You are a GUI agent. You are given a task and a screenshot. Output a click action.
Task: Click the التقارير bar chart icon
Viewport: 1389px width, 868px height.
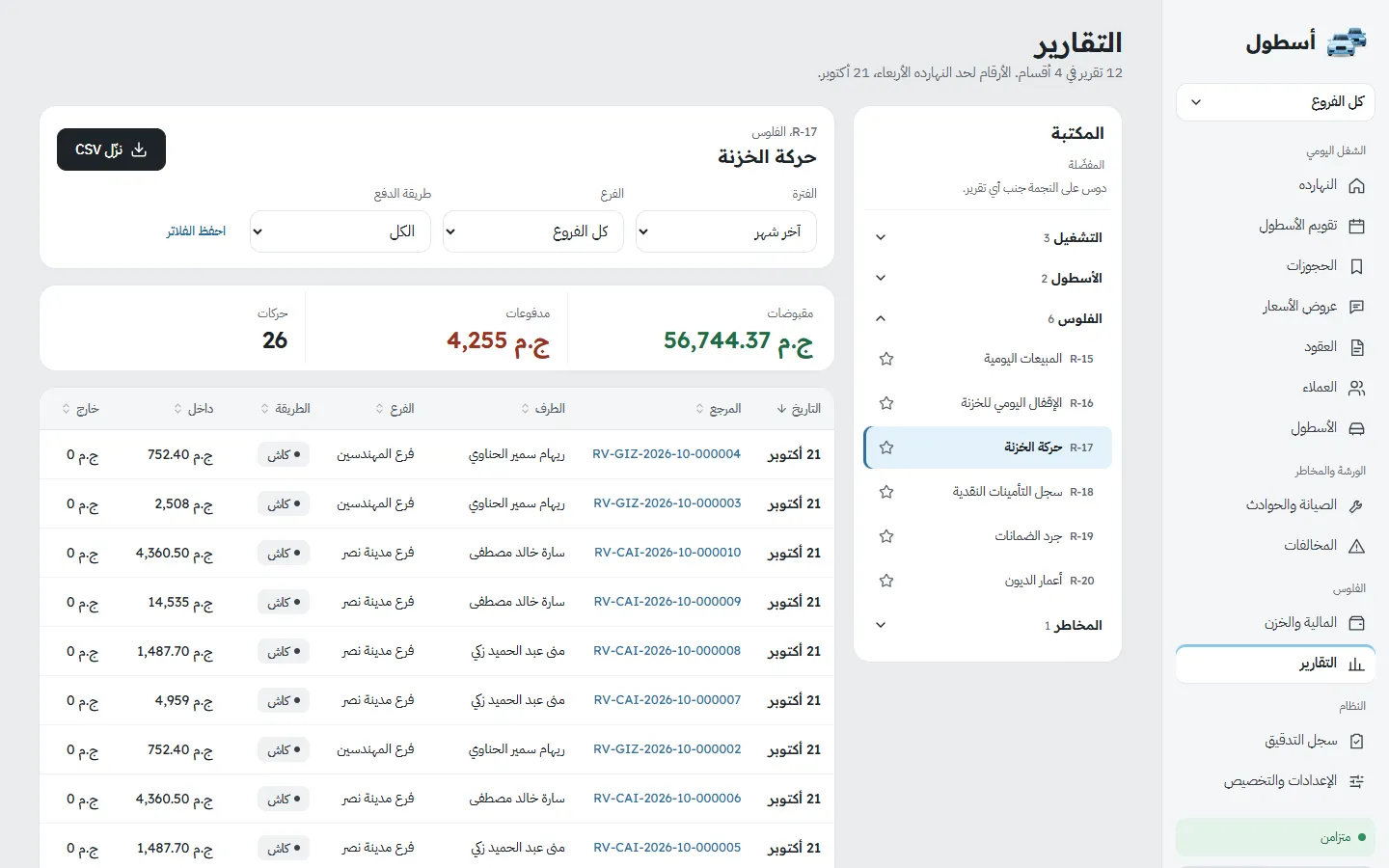1356,664
